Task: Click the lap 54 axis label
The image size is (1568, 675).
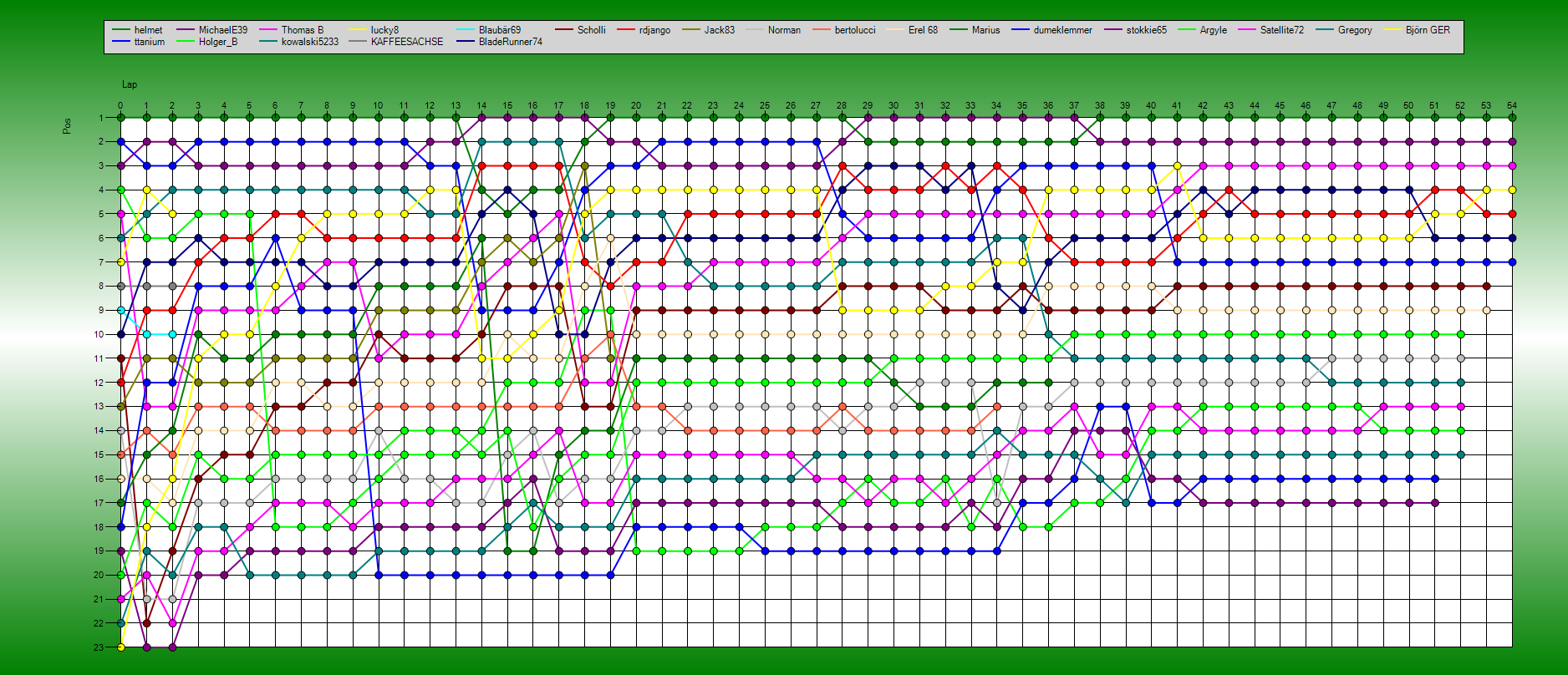Action: click(1511, 105)
